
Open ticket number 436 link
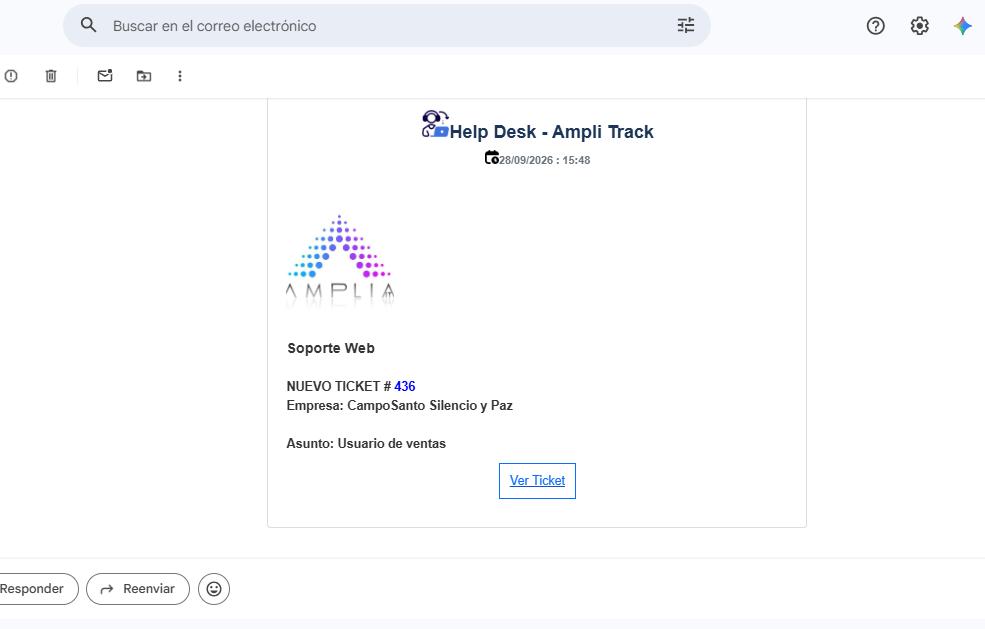(405, 386)
